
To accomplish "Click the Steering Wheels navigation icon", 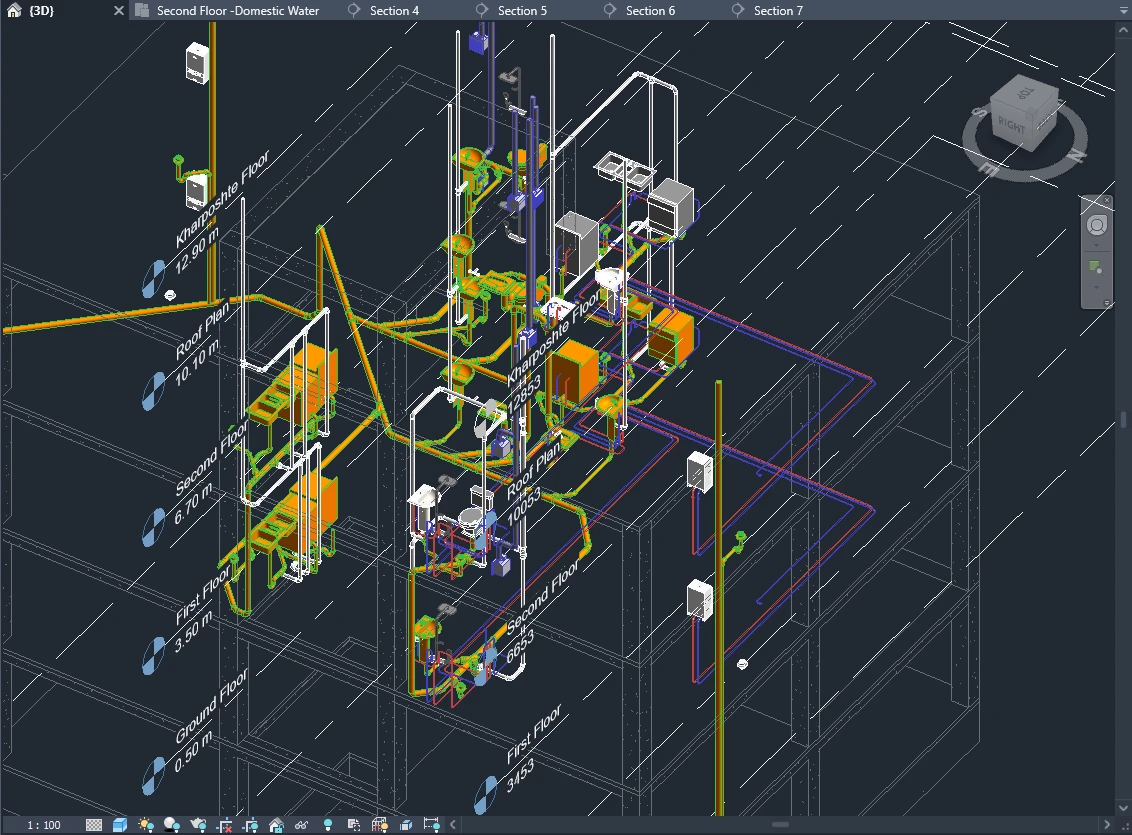I will coord(1096,224).
